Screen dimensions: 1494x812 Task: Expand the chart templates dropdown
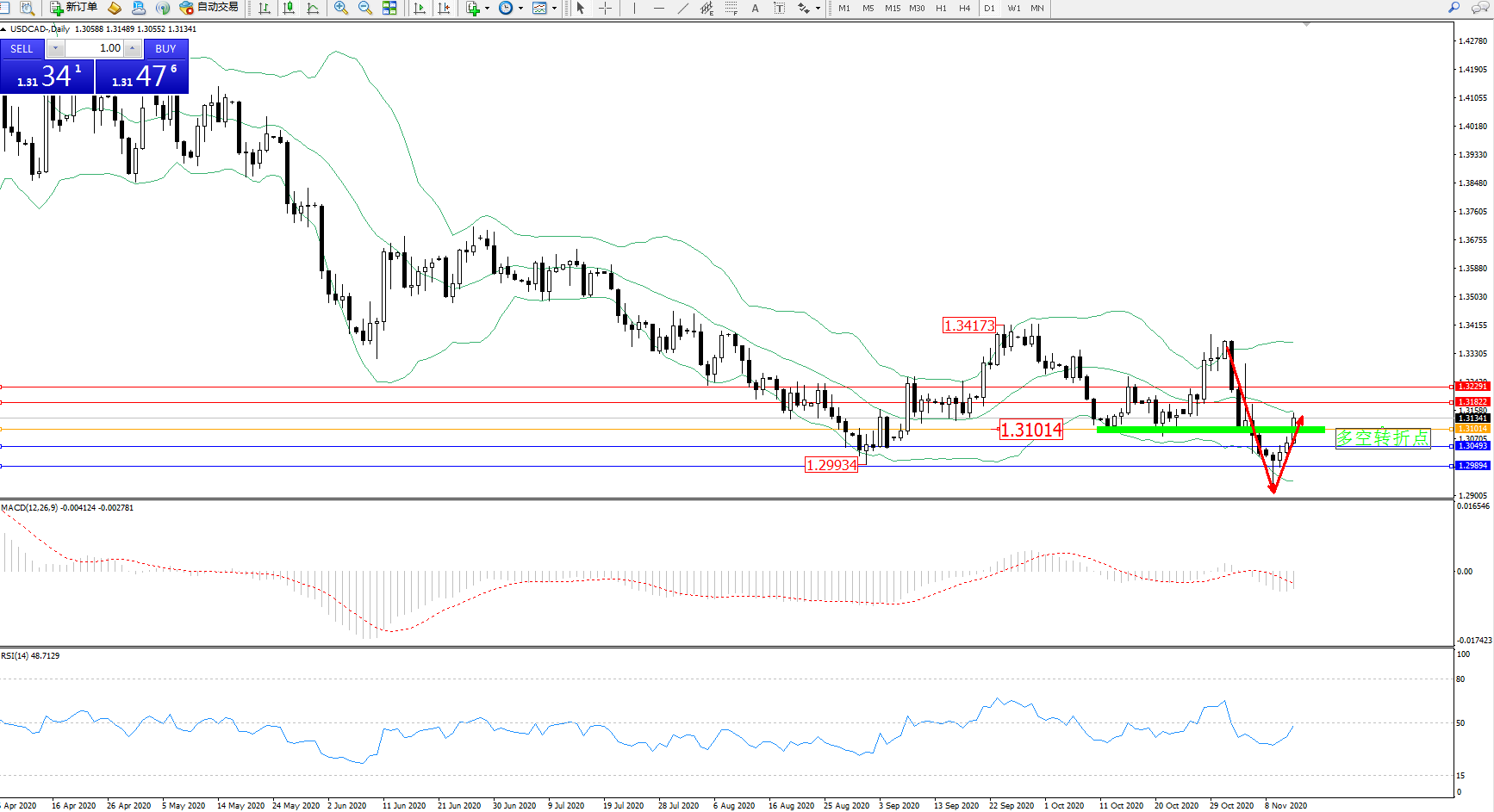[x=554, y=8]
